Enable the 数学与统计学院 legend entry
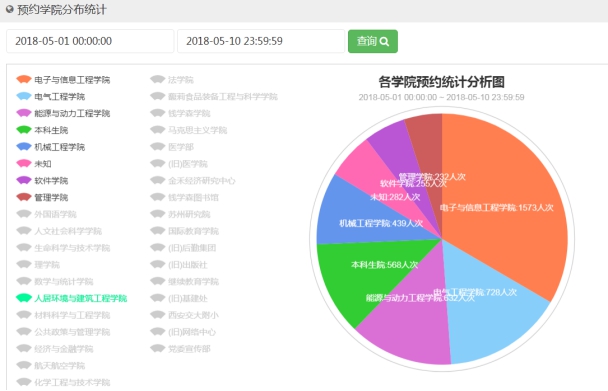The height and width of the screenshot is (391, 608). (x=55, y=281)
